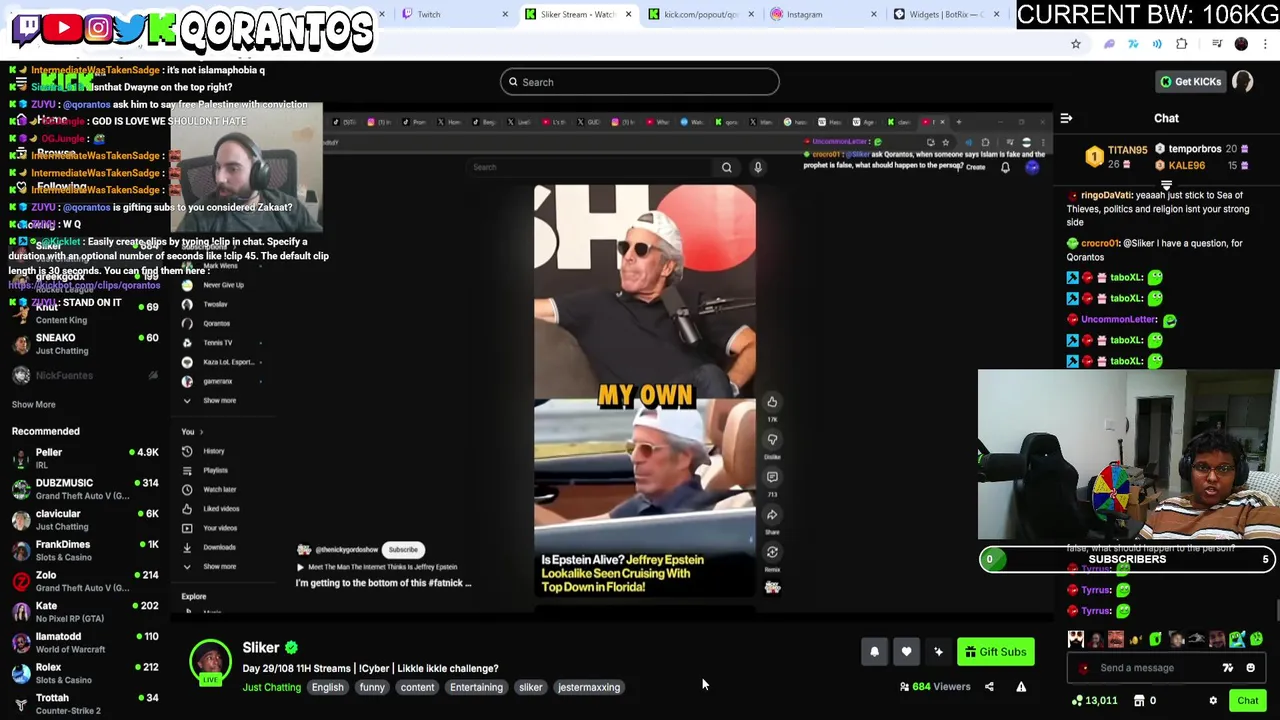1280x720 pixels.
Task: Close the Twitch browser tab
Action: (505, 14)
